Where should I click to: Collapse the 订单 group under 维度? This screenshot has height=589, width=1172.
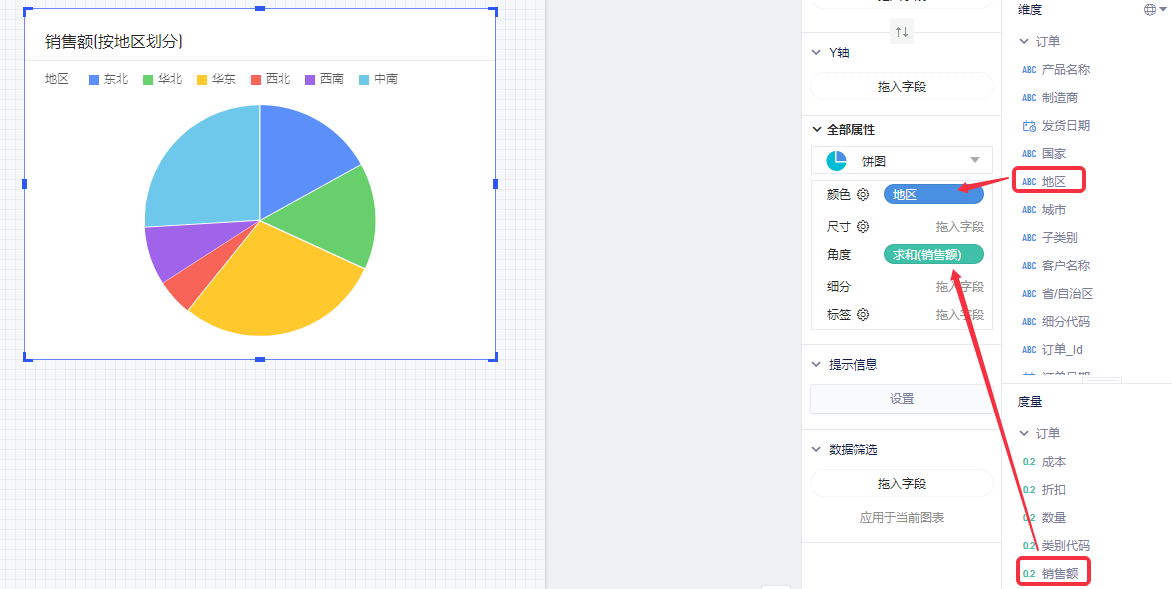coord(1024,42)
